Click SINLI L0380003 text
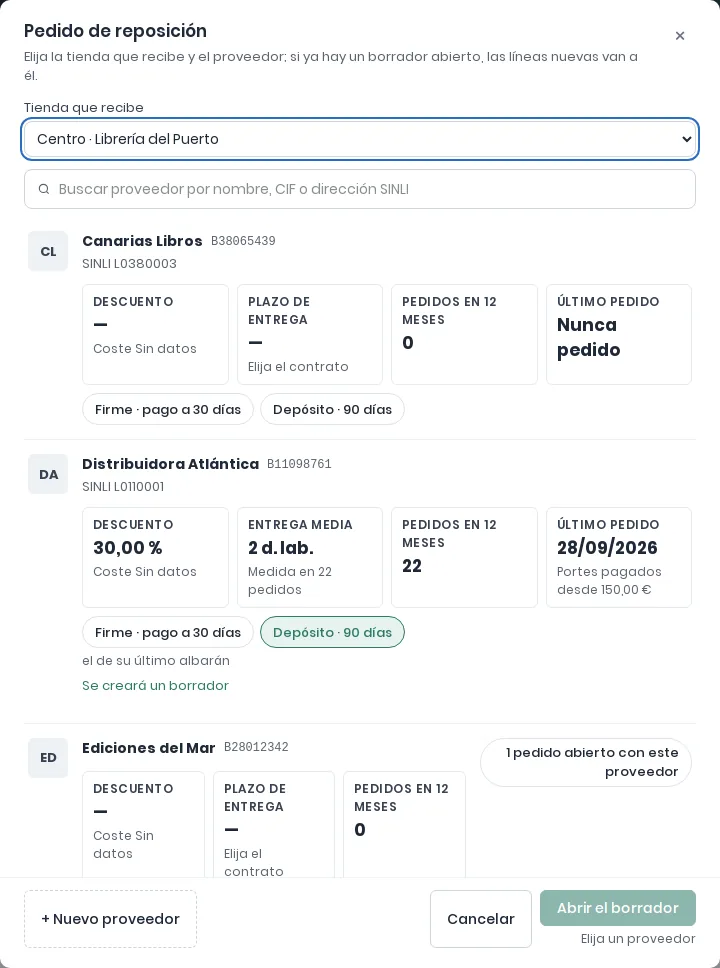This screenshot has height=968, width=720. pyautogui.click(x=130, y=264)
